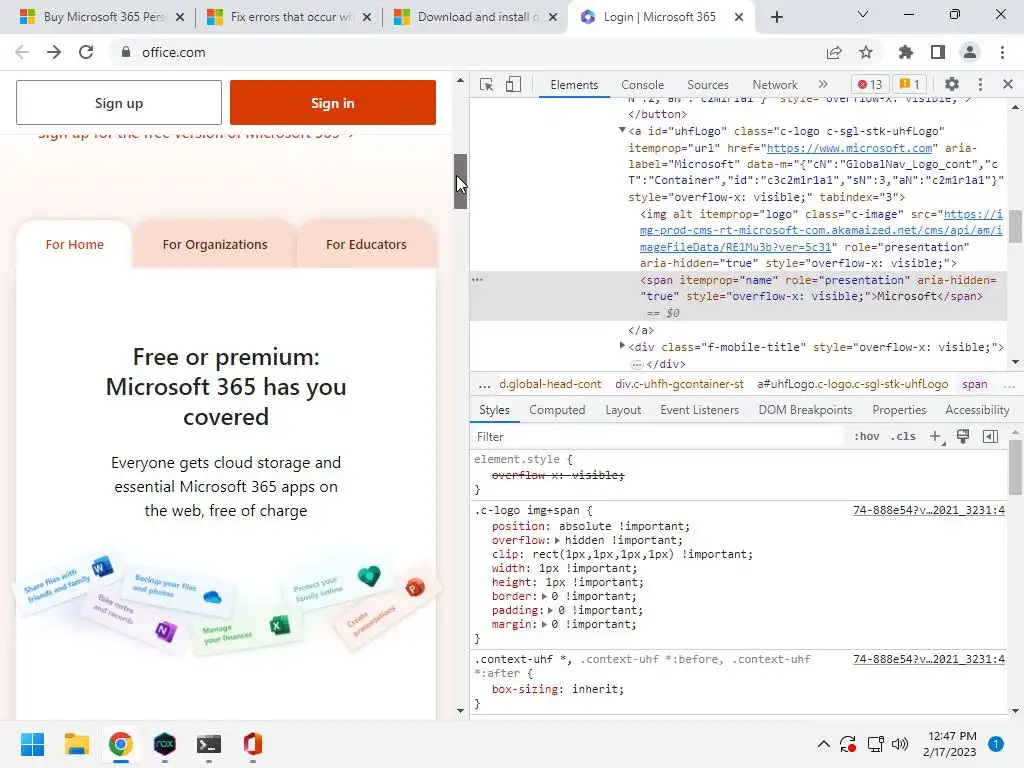
Task: Expand the div f-mobile-title node
Action: [x=622, y=346]
